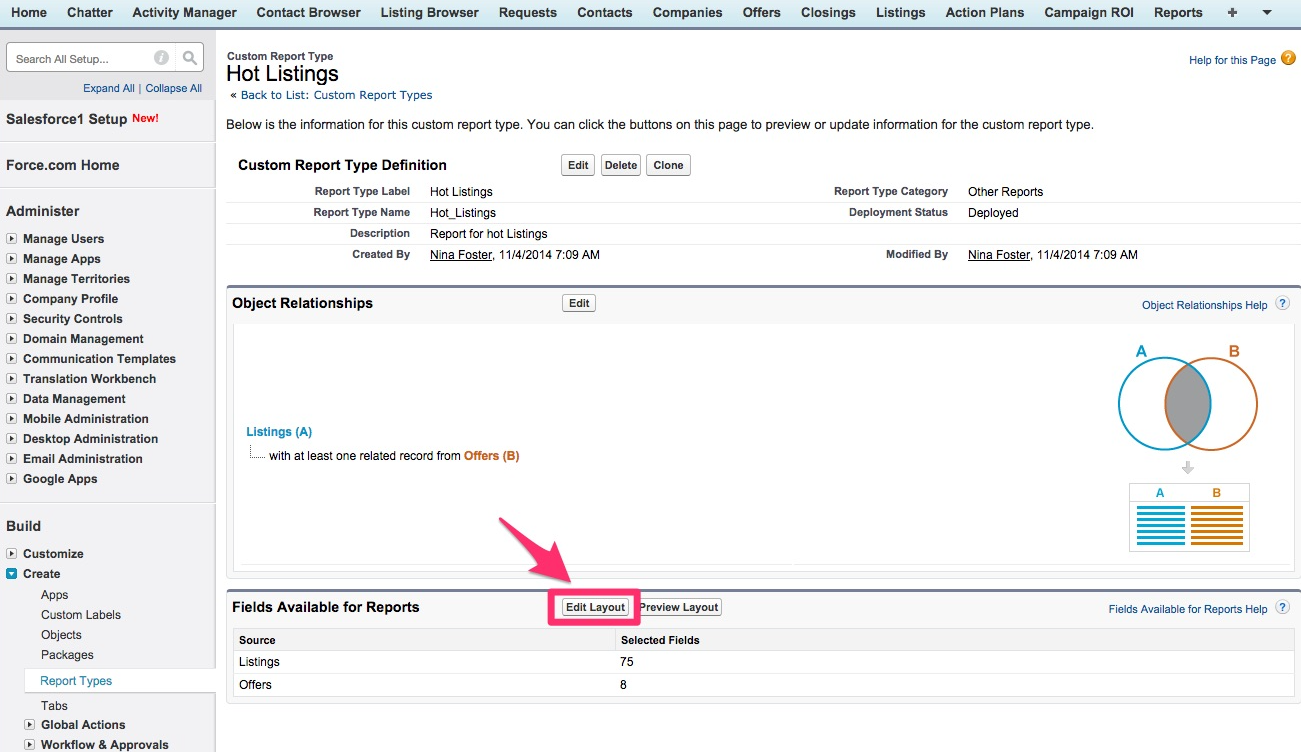Expand the Security Controls section
Screen dimensions: 1301x752
[x=12, y=319]
